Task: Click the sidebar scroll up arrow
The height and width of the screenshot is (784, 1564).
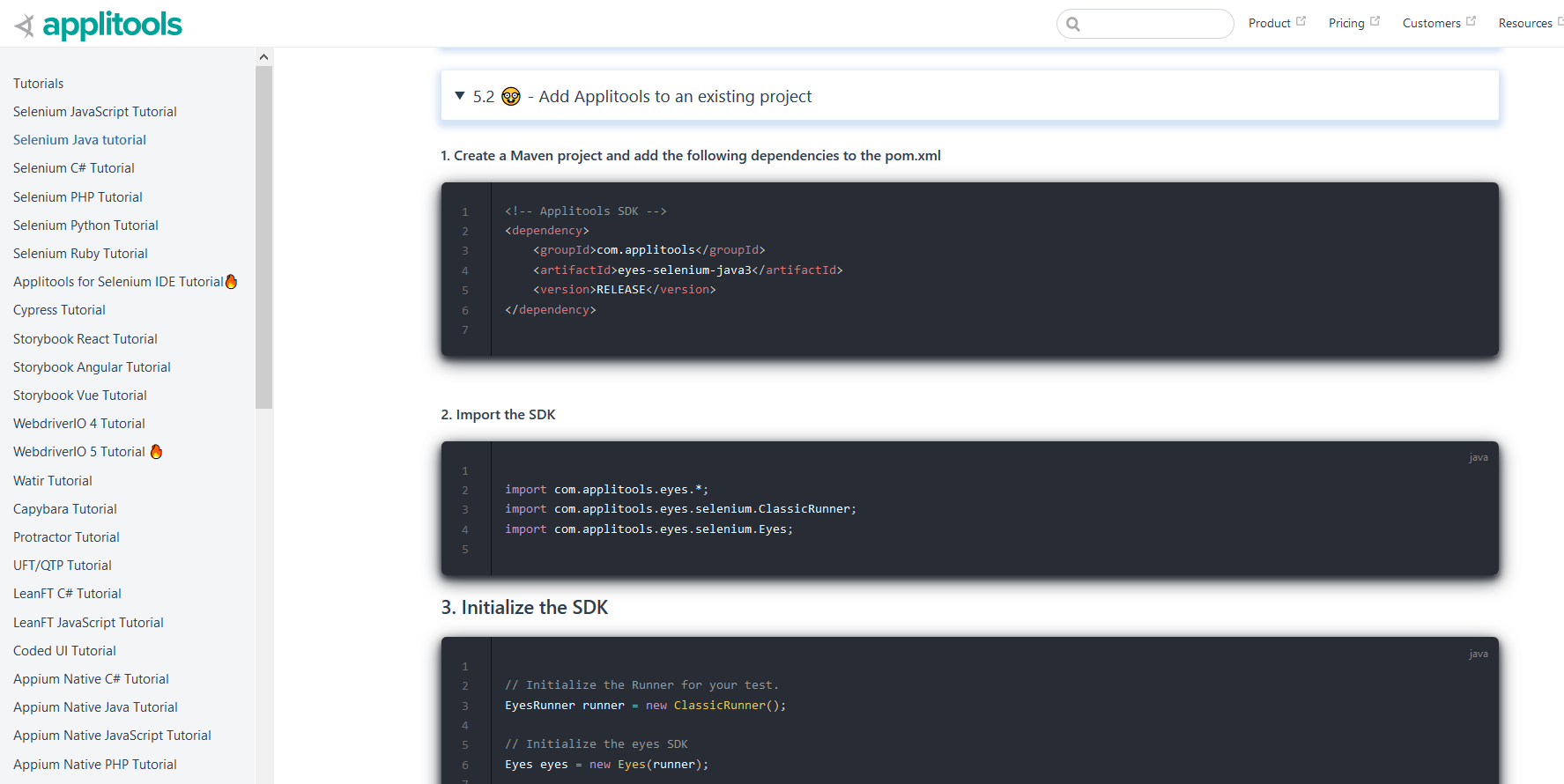Action: click(263, 57)
